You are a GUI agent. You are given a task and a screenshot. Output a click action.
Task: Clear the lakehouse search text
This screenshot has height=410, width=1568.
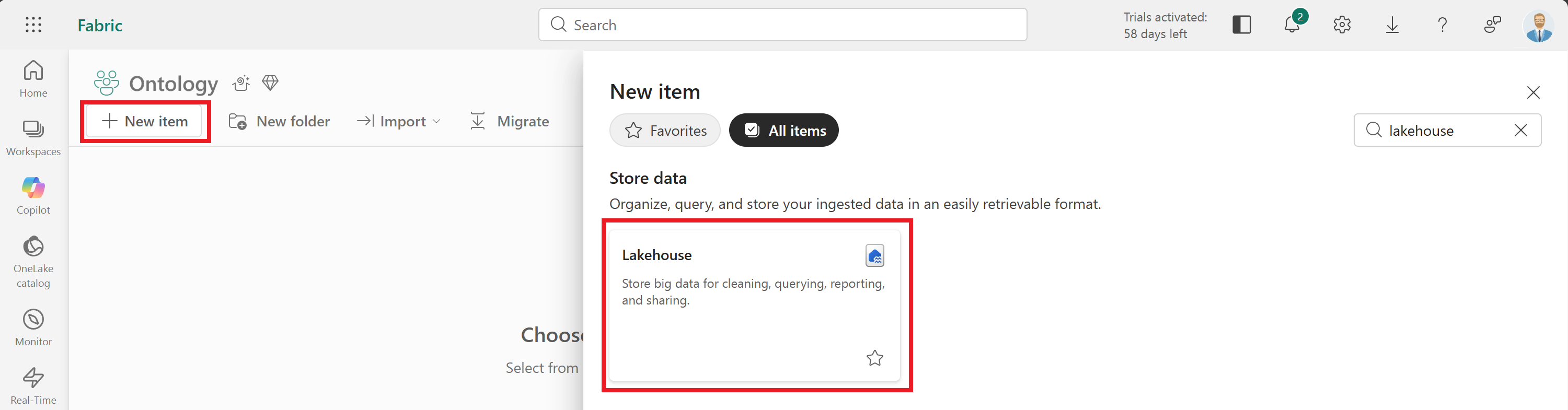[x=1520, y=130]
